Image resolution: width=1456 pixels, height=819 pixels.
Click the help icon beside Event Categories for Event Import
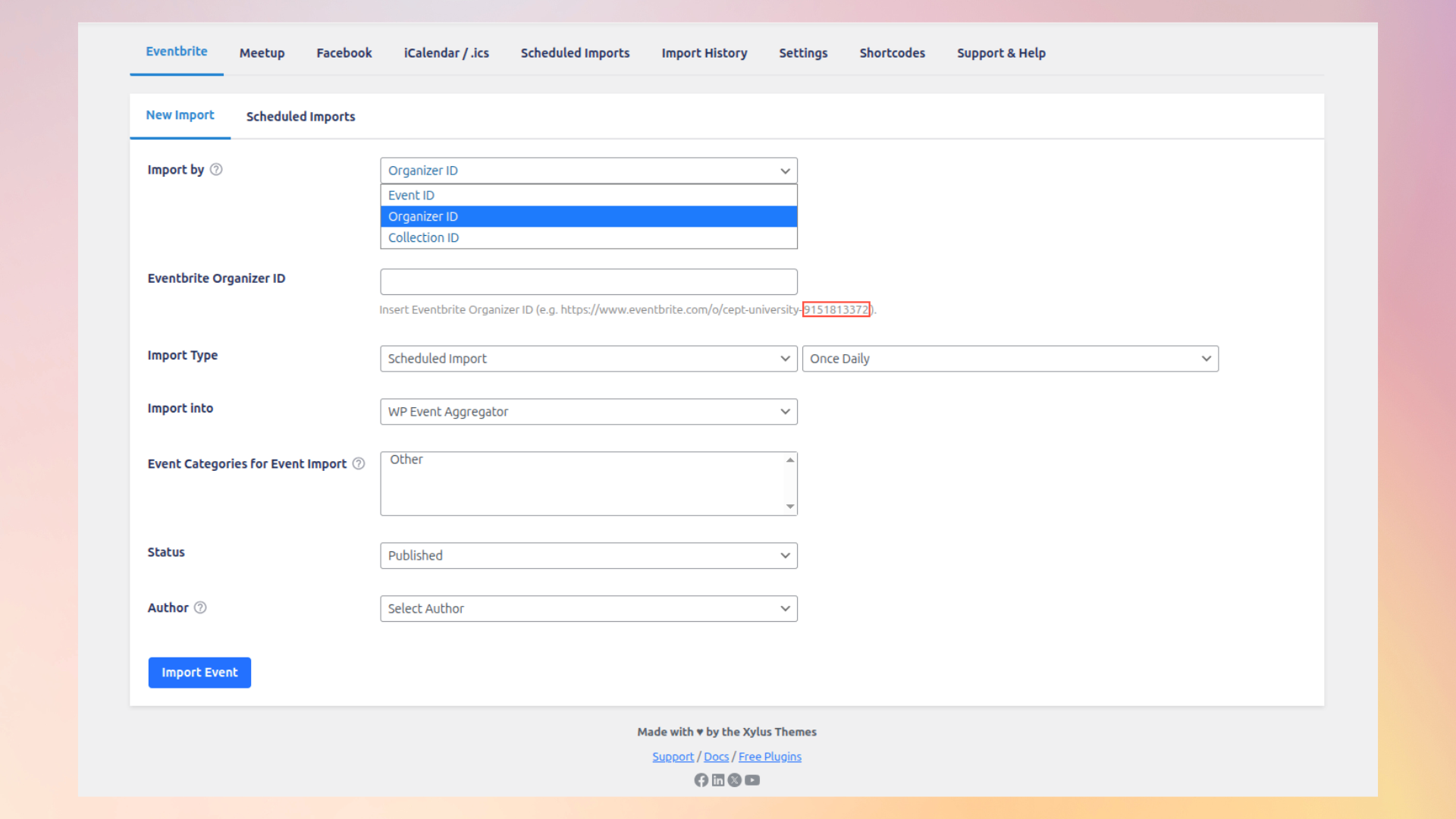(x=358, y=463)
